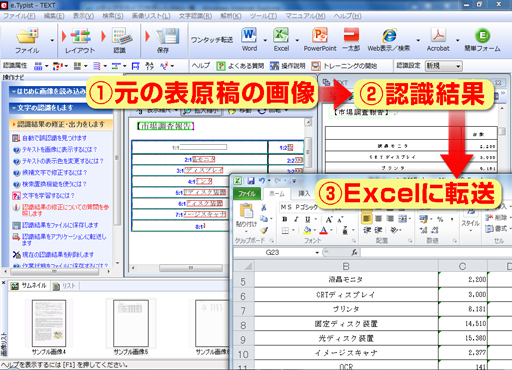Click the Excel quick-access save icon

click(251, 181)
